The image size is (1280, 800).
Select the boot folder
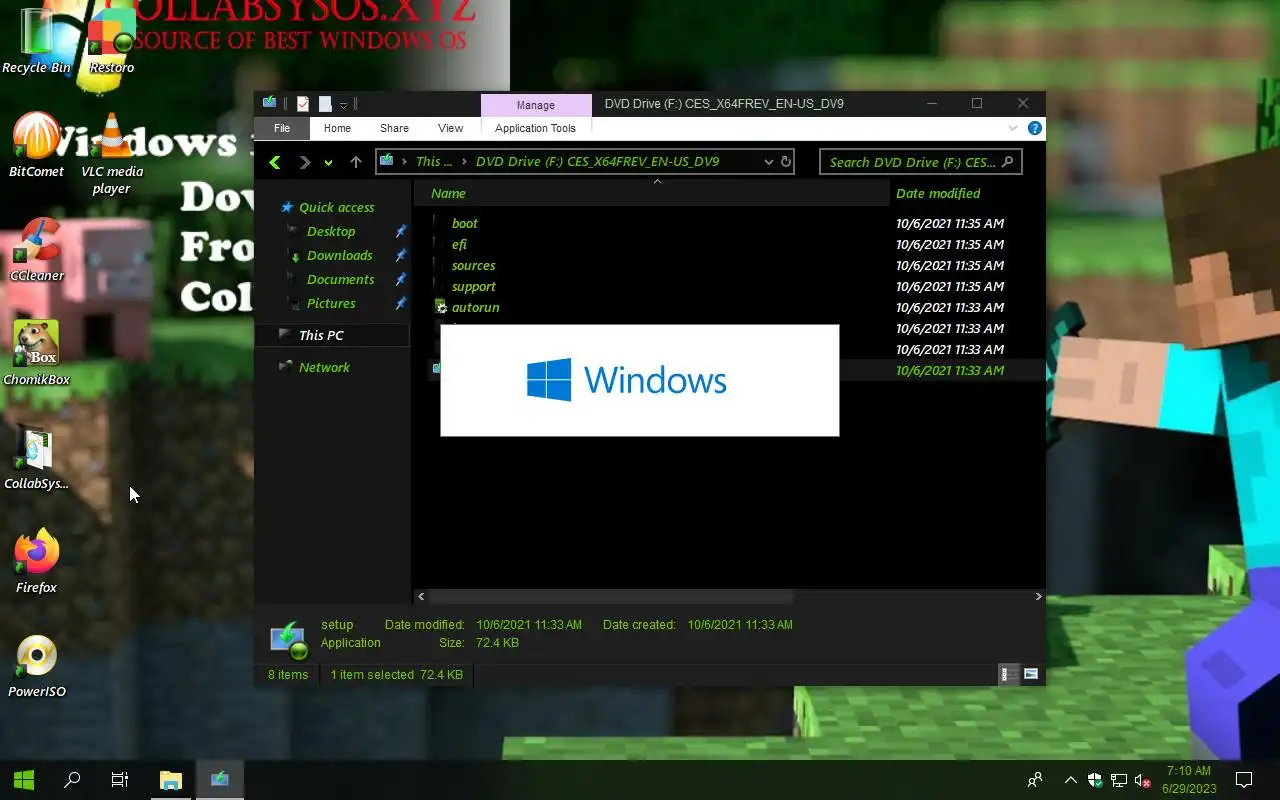[464, 223]
